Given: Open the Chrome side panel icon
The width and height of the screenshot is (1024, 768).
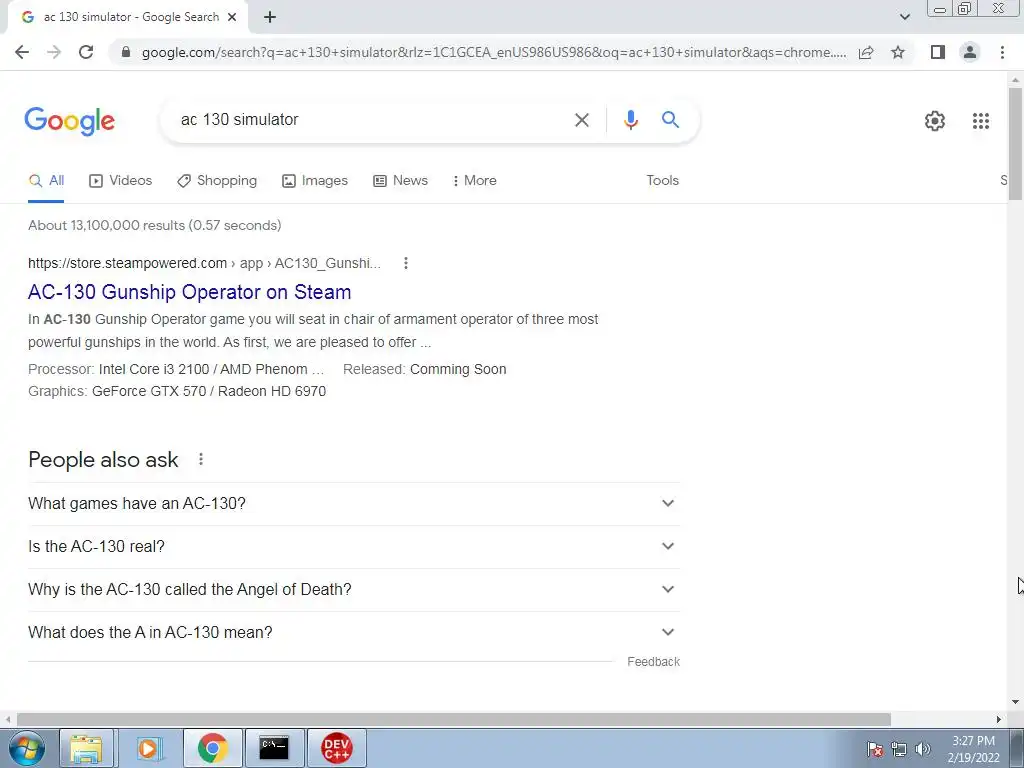Looking at the screenshot, I should (x=938, y=52).
